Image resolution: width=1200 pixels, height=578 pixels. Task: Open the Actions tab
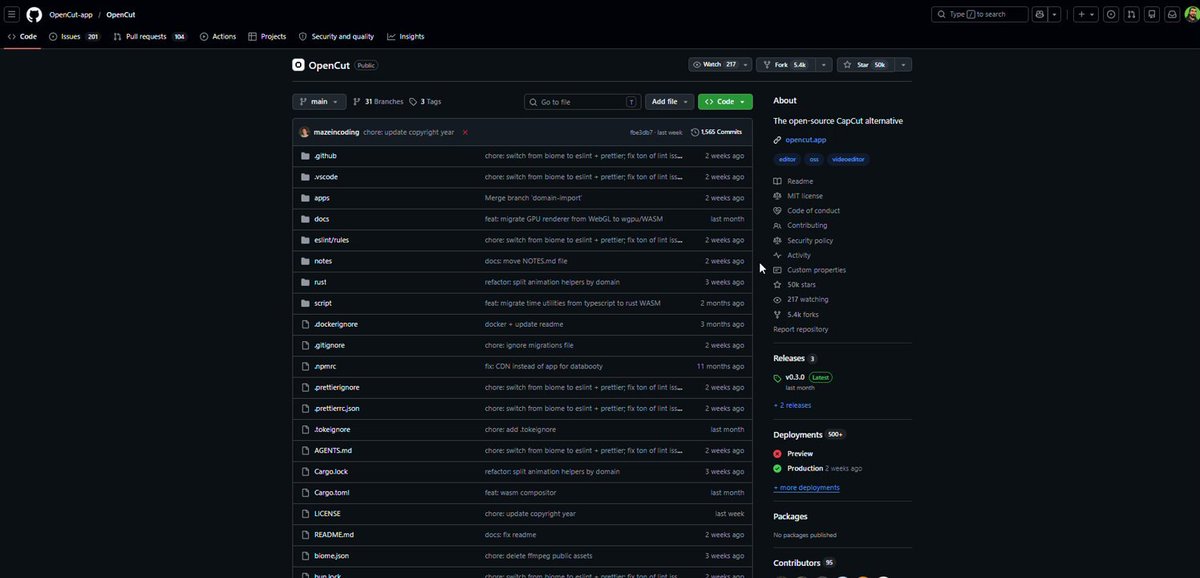218,36
